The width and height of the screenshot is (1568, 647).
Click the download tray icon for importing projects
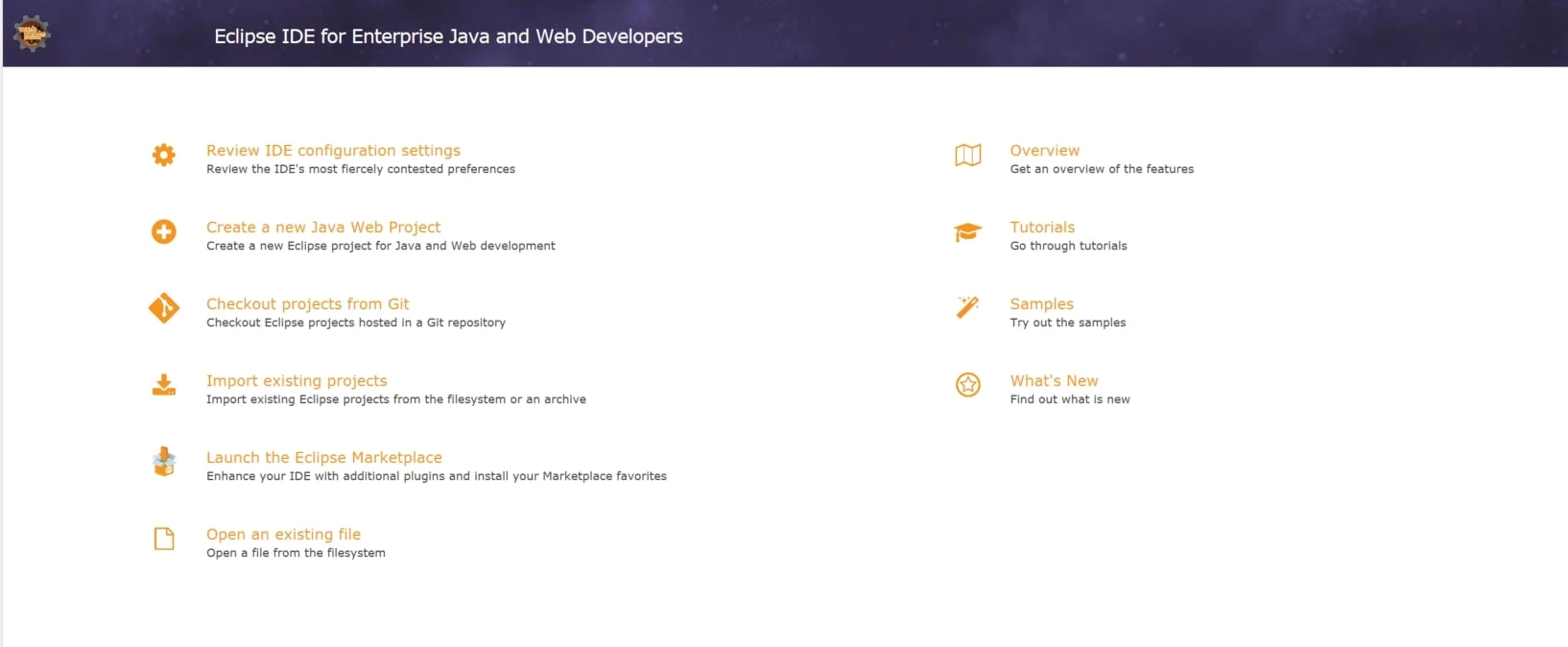point(164,385)
